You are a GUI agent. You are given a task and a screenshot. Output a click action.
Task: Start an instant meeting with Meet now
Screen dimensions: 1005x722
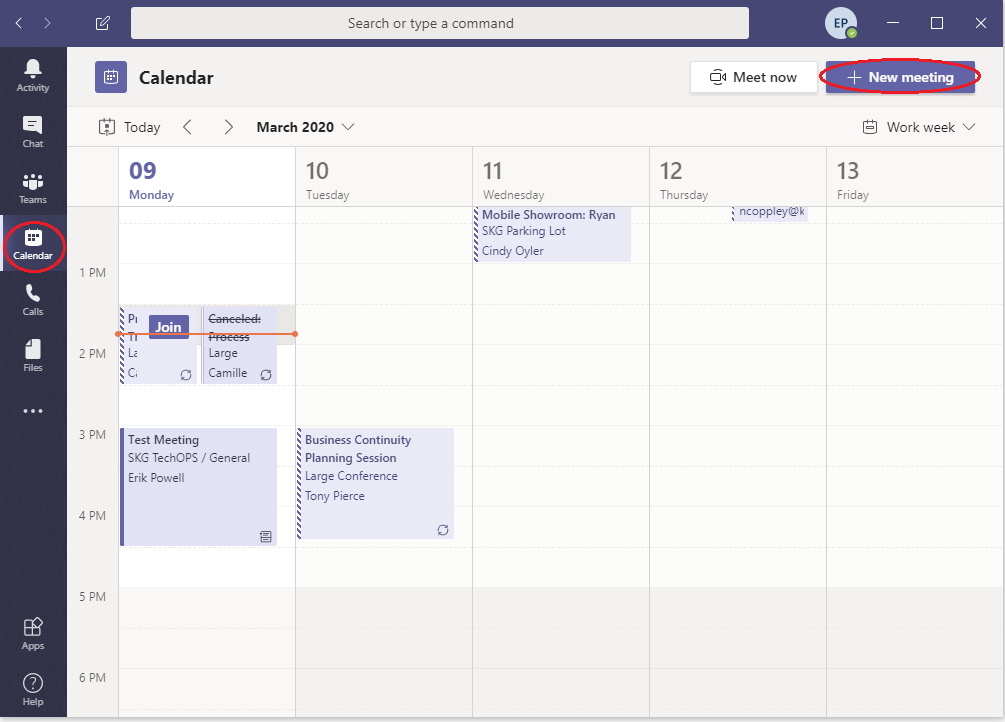(x=753, y=77)
